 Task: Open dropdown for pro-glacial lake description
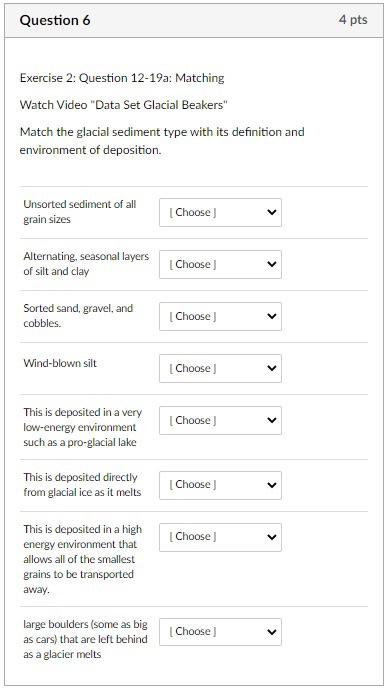click(x=220, y=420)
